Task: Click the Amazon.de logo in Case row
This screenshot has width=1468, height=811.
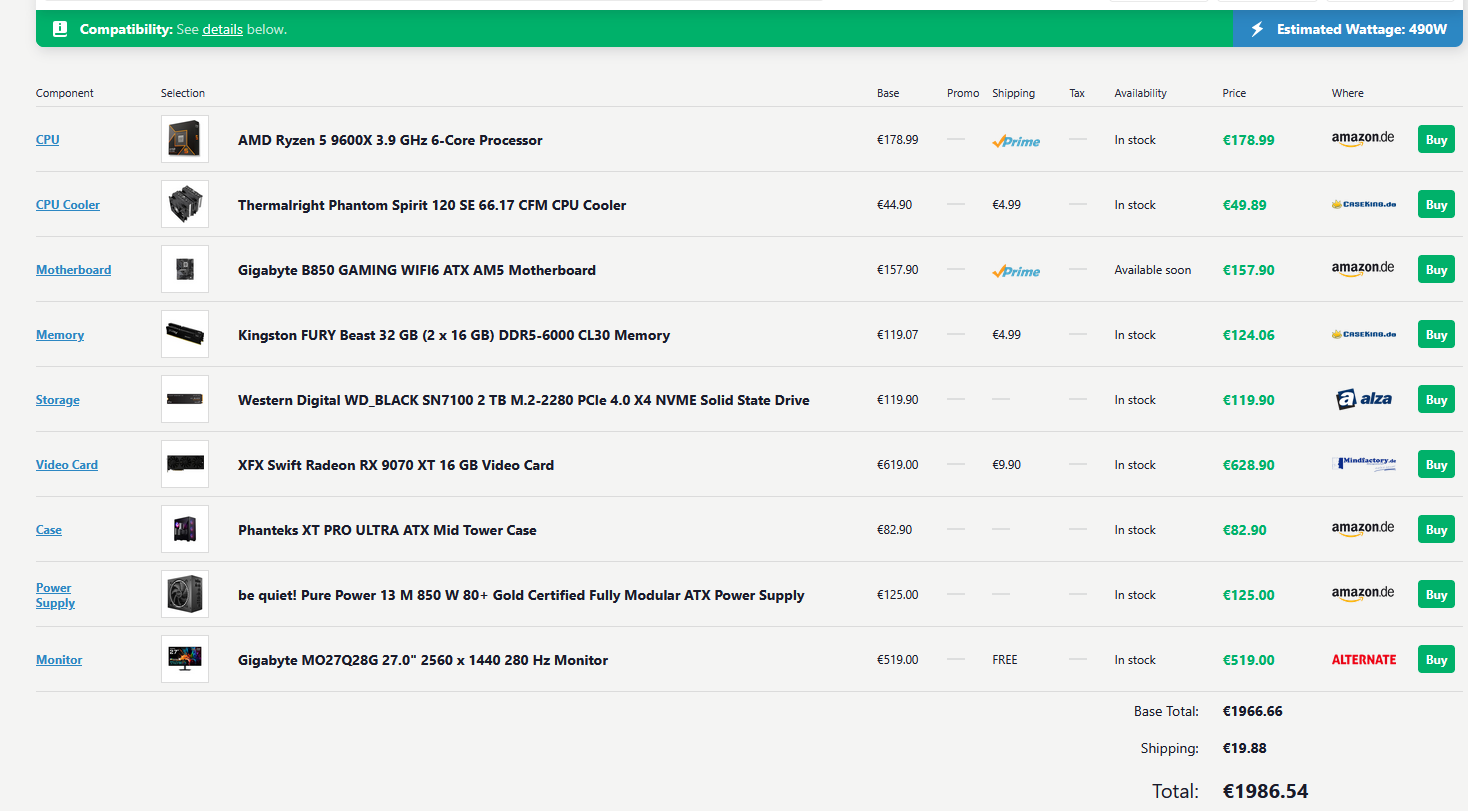Action: [1363, 529]
